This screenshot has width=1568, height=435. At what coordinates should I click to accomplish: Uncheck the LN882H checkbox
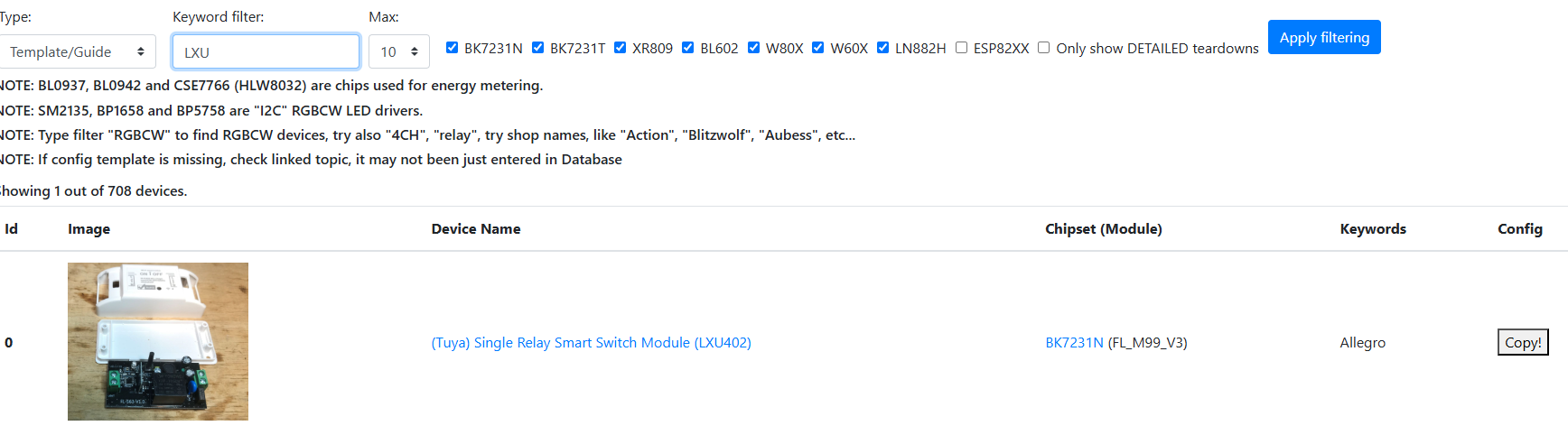882,48
